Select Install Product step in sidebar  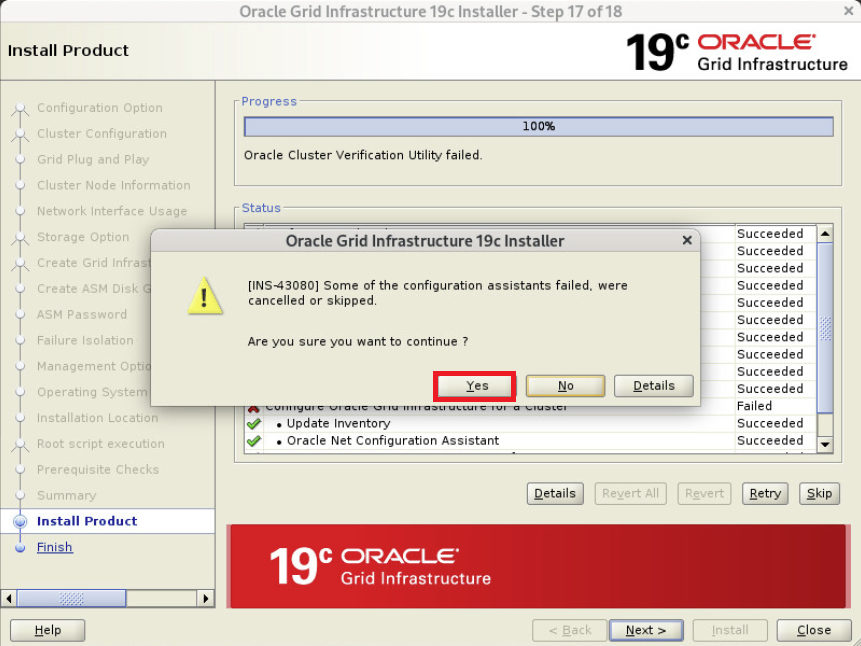coord(87,521)
